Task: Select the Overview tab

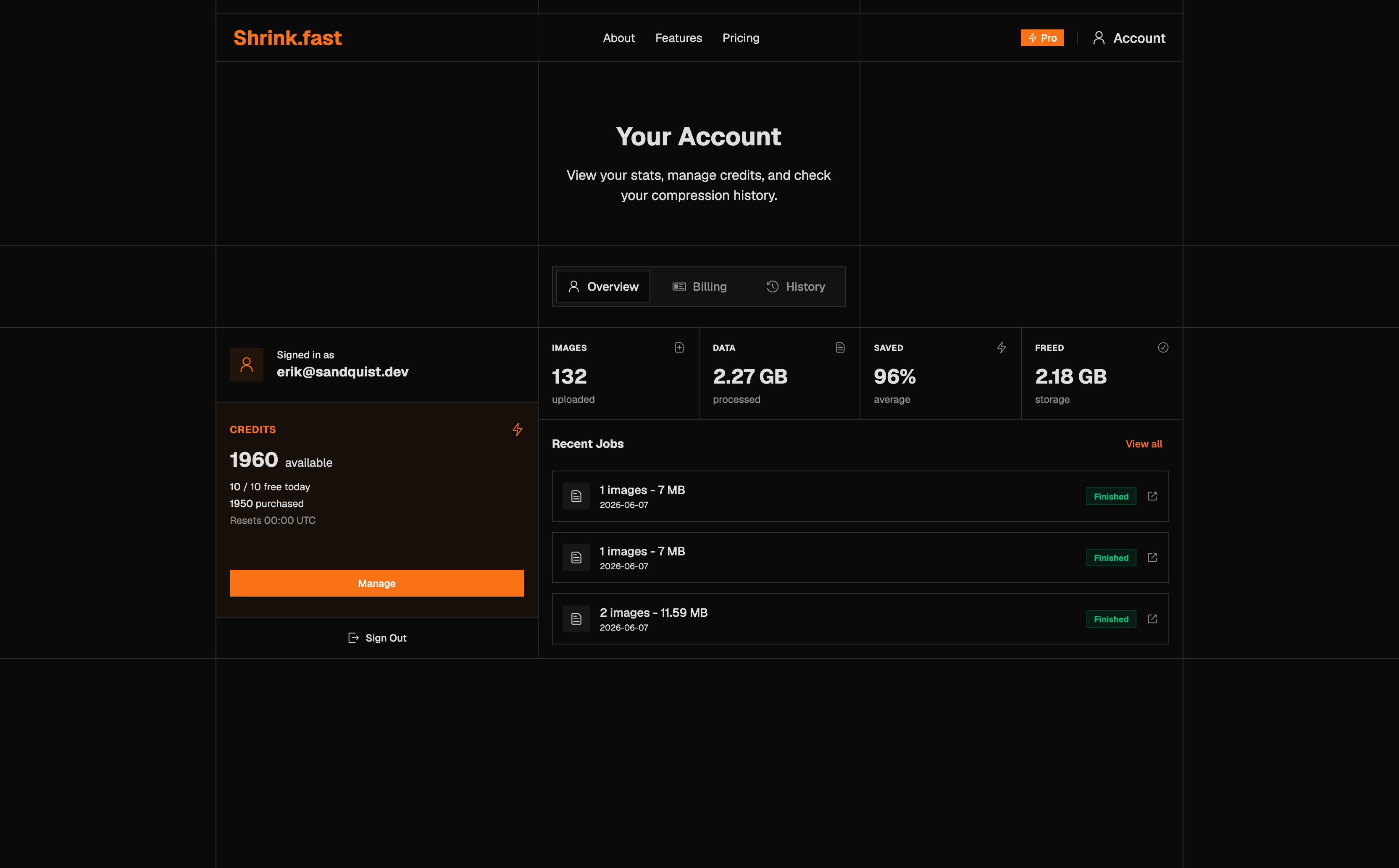Action: (603, 287)
